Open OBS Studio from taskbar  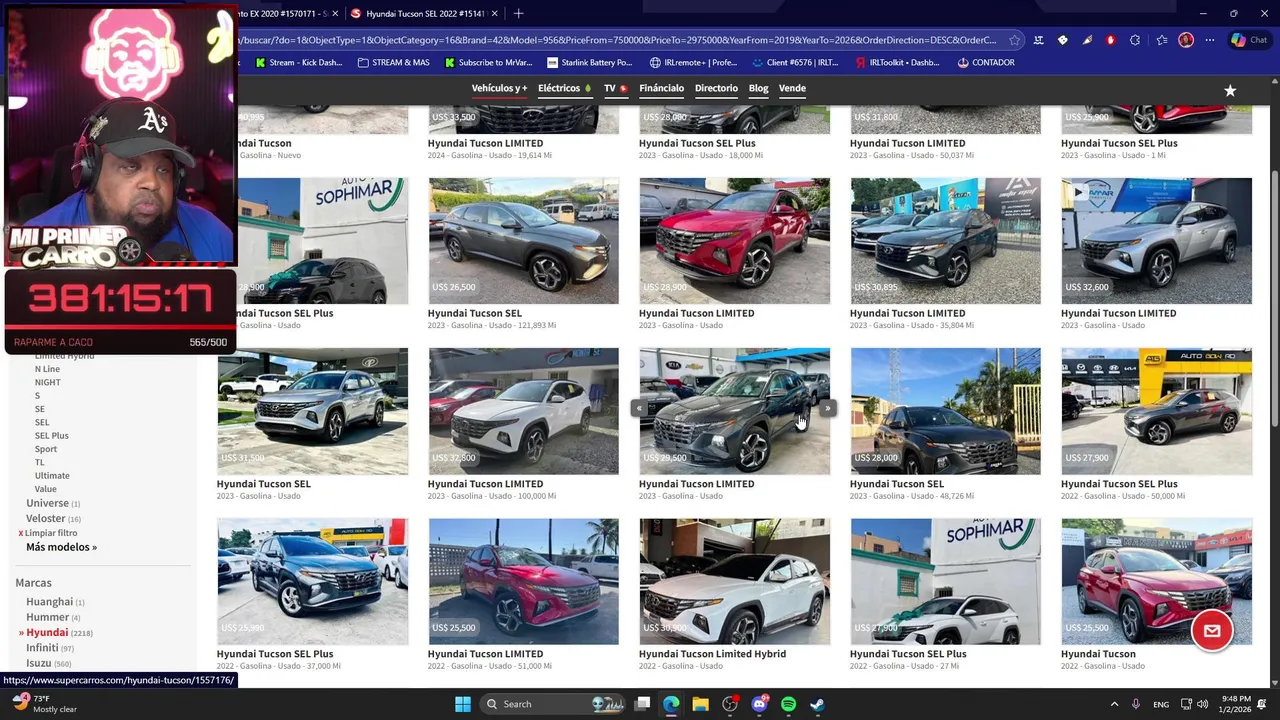pos(730,704)
